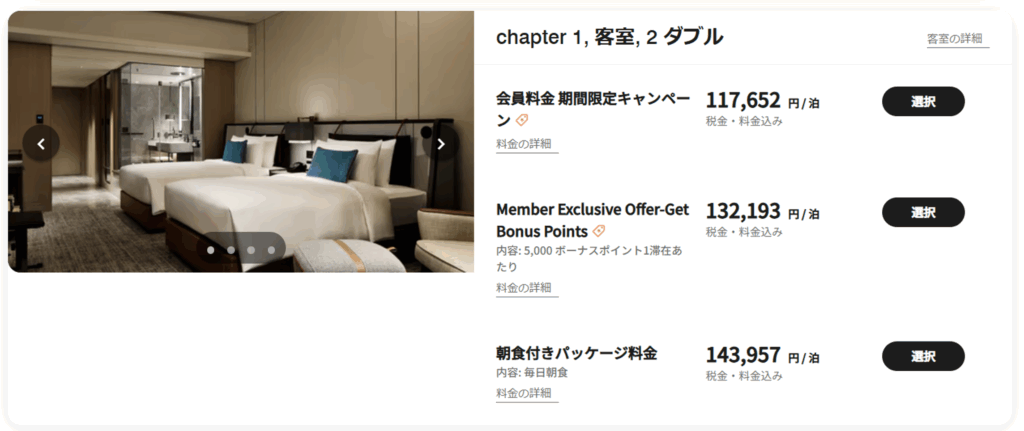Choose 選択 for the 143,957 yen breakfast rate
The width and height of the screenshot is (1024, 431).
point(923,356)
